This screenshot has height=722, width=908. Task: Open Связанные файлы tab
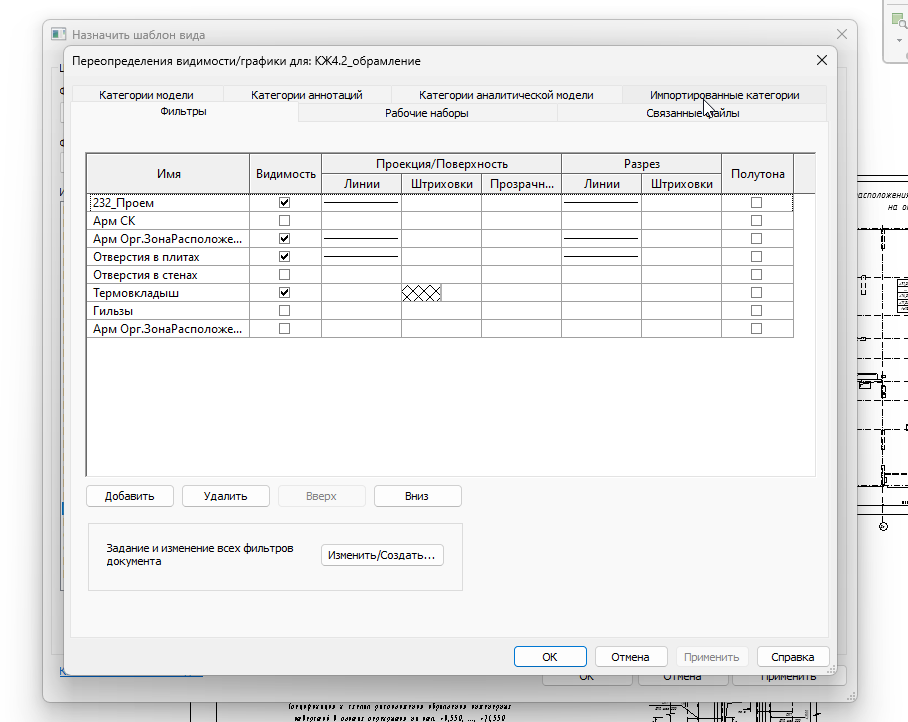[x=693, y=113]
